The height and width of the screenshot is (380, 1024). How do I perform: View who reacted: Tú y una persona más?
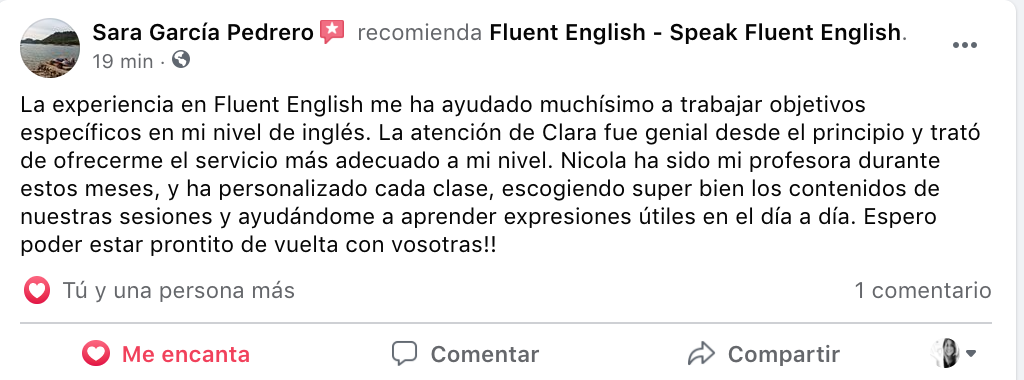[178, 291]
